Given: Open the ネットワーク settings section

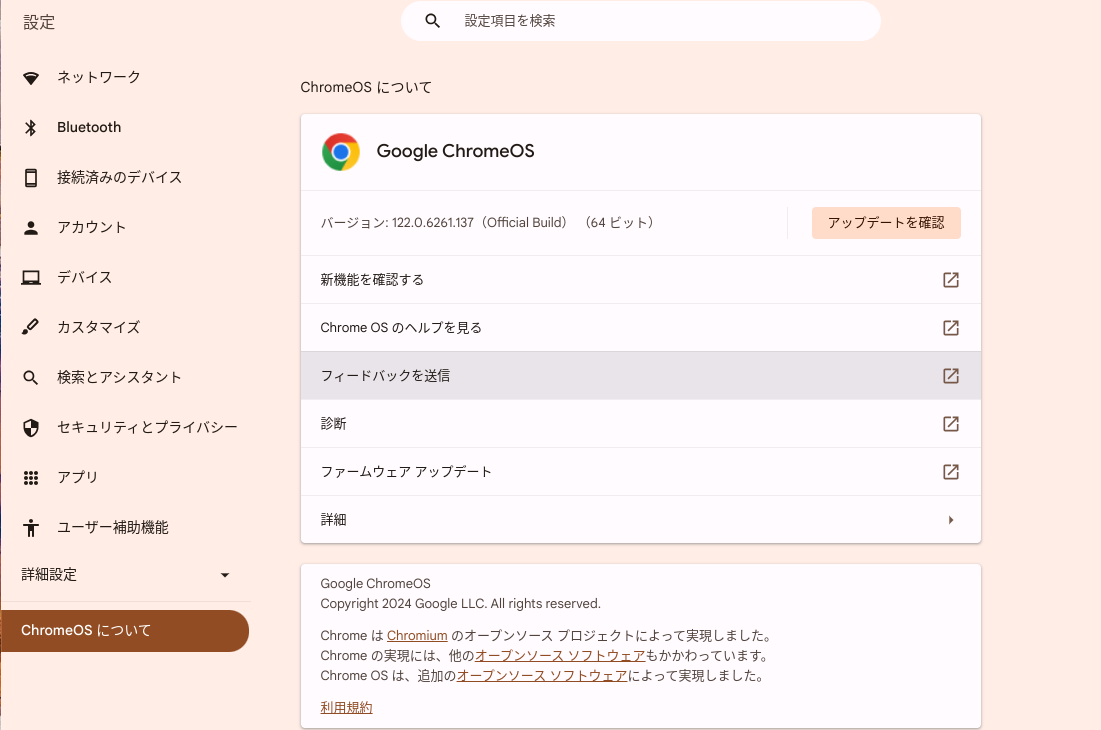Looking at the screenshot, I should point(99,77).
